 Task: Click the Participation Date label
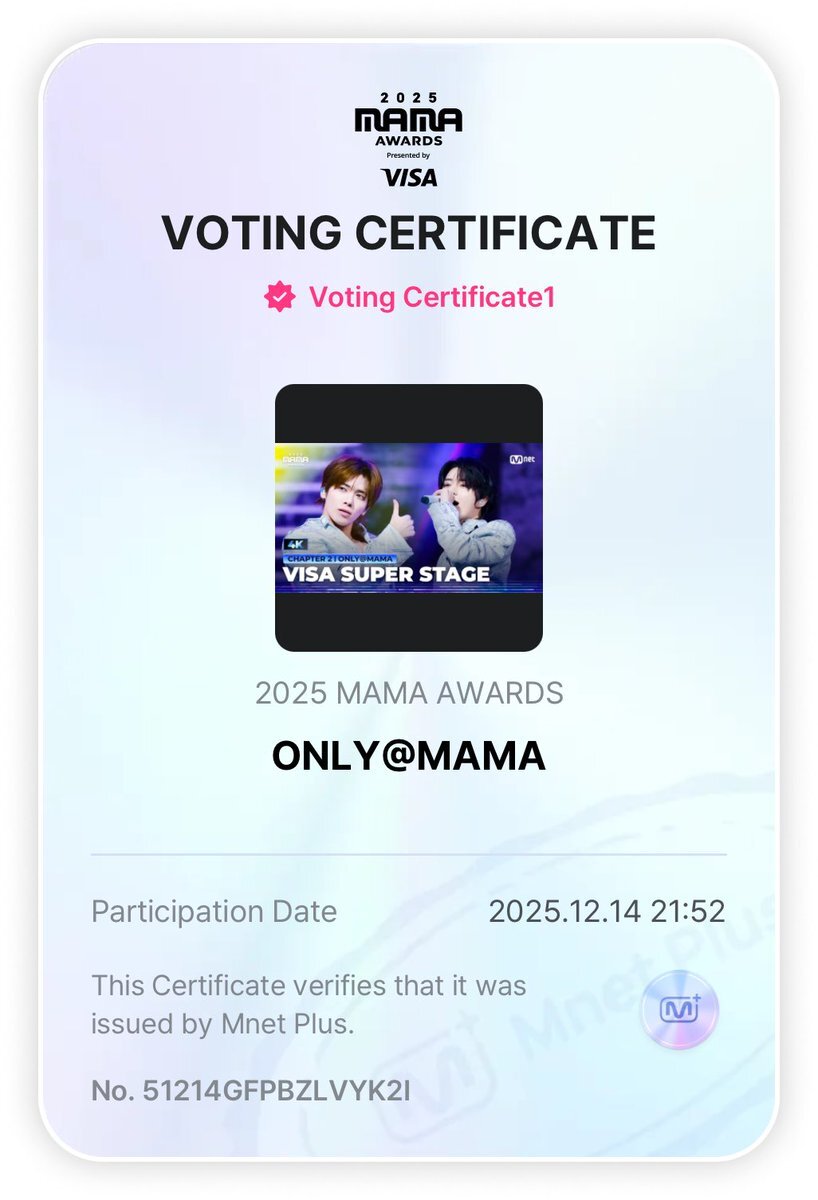(x=214, y=911)
